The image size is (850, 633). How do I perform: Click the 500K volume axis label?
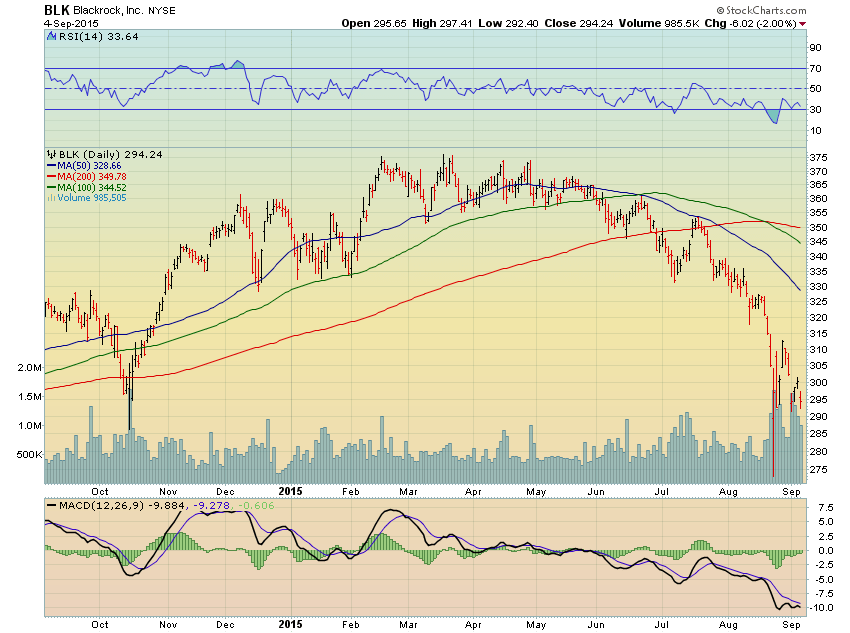coord(29,455)
